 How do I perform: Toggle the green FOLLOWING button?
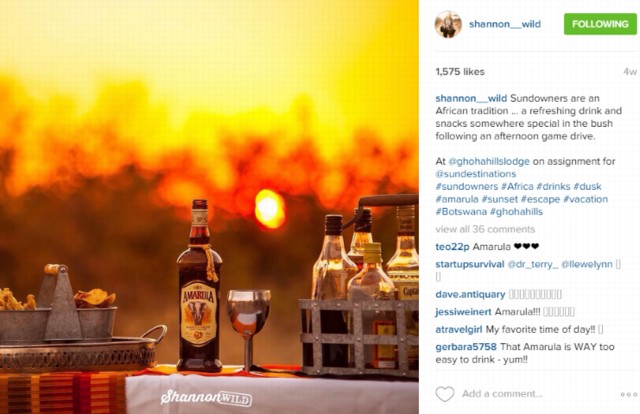600,24
